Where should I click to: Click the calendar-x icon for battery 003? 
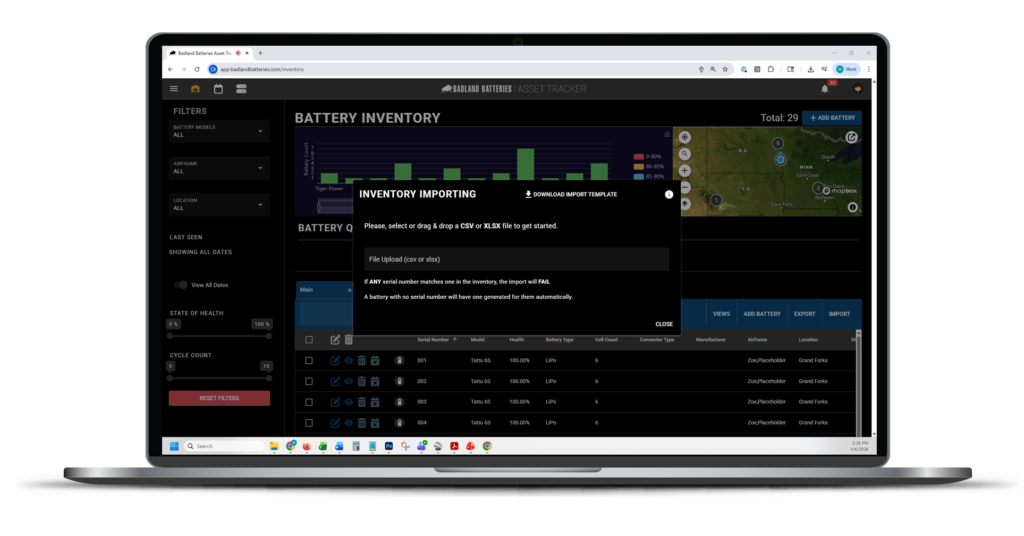click(x=375, y=402)
